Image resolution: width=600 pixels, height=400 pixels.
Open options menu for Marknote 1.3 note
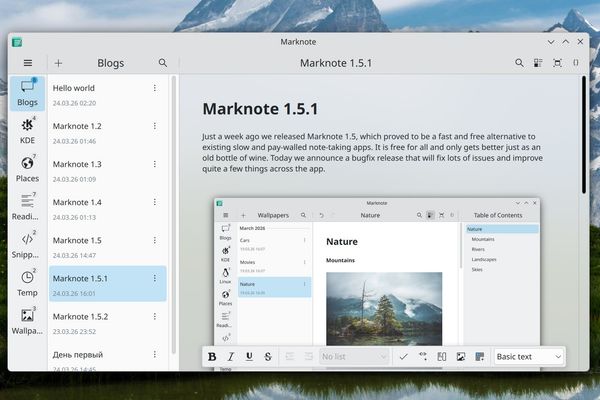tap(155, 164)
